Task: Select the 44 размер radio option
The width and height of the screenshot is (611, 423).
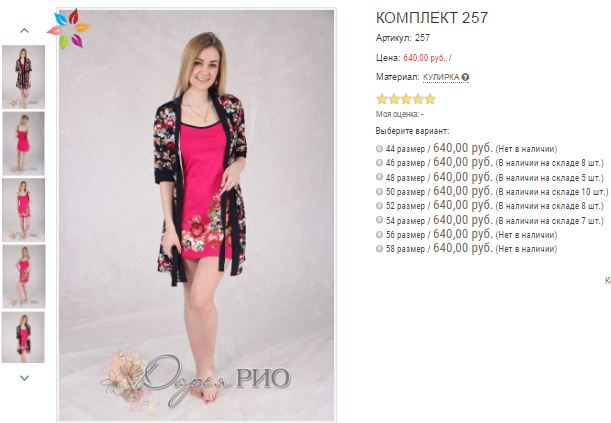Action: (380, 148)
